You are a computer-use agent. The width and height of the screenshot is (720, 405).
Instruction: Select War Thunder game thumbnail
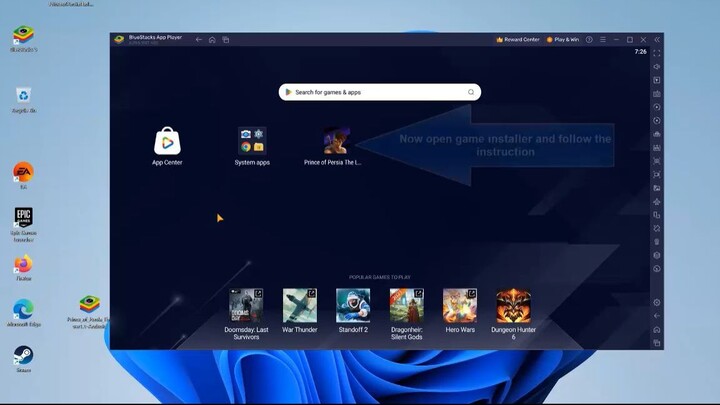coord(299,306)
